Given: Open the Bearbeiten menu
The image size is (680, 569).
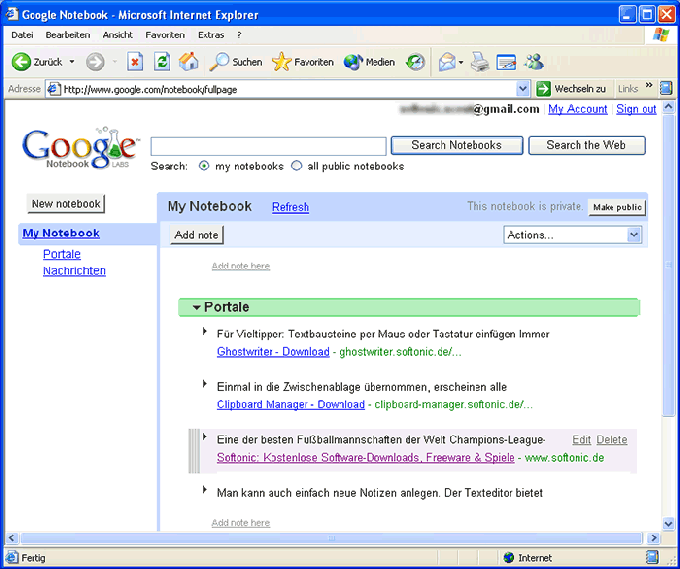Looking at the screenshot, I should (68, 35).
